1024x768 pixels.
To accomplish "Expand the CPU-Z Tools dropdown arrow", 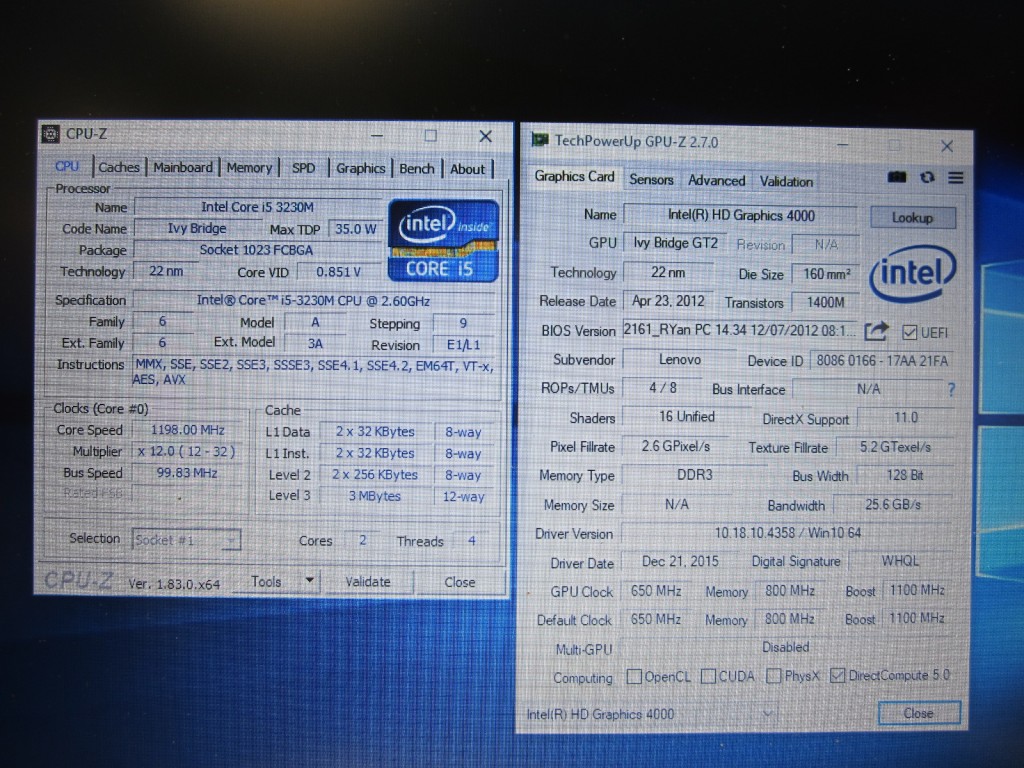I will tap(310, 581).
